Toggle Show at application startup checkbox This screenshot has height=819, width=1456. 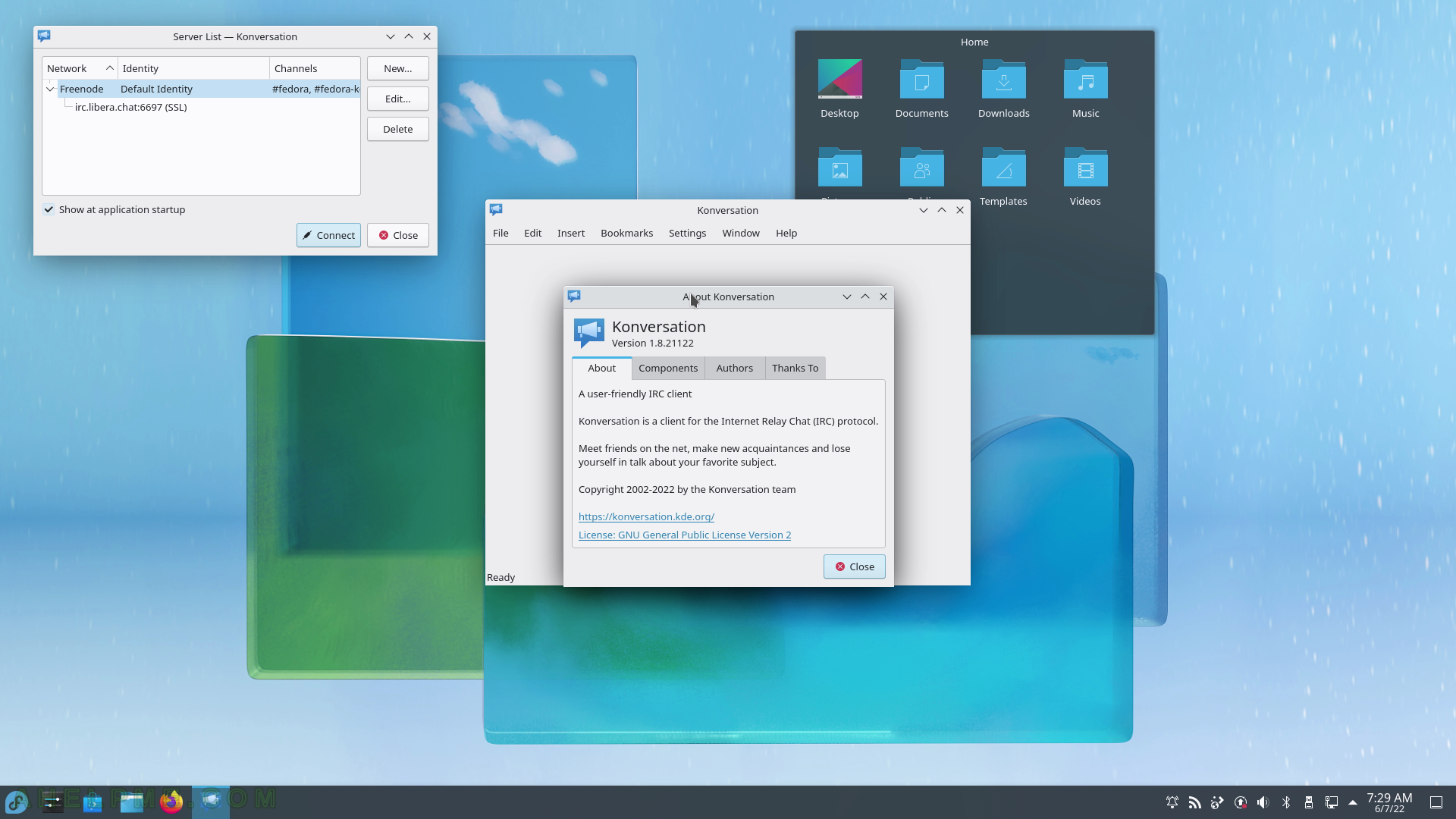click(x=49, y=209)
